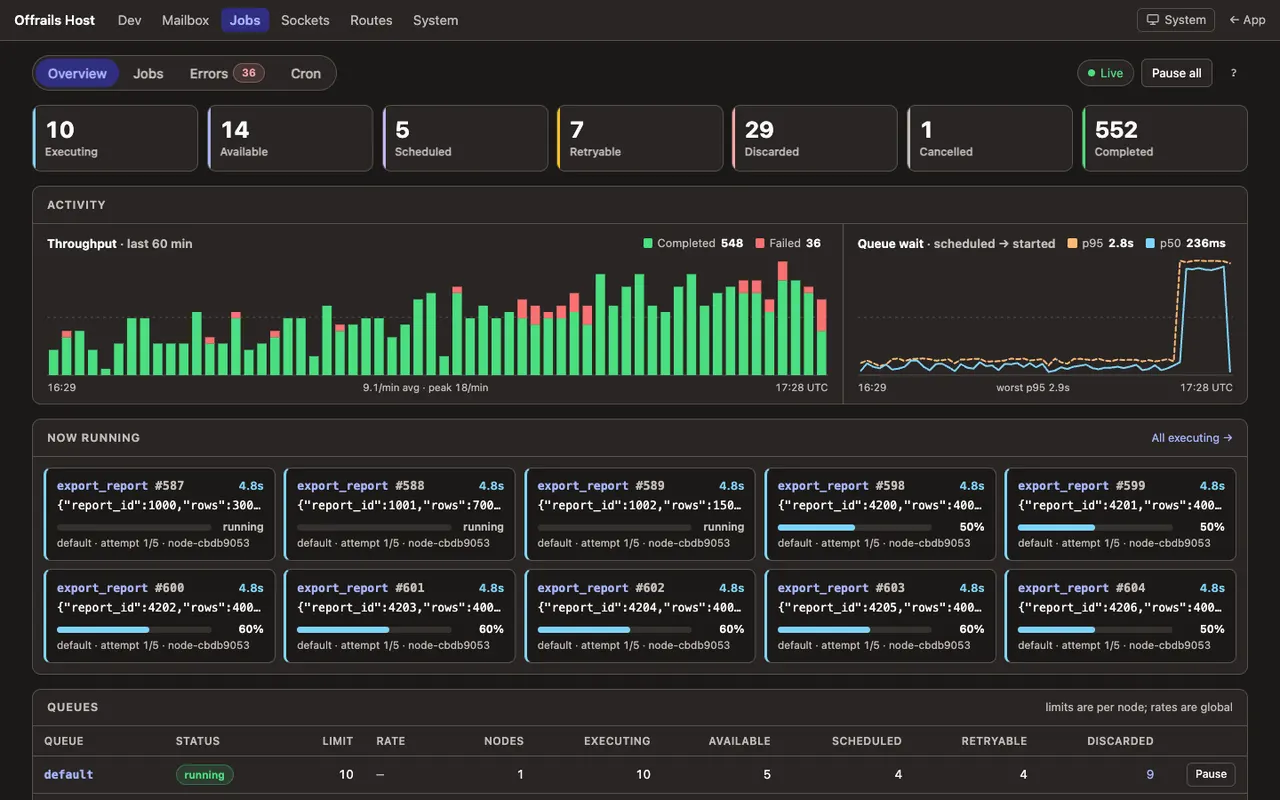1280x800 pixels.
Task: Click the discarded count 9 in default row
Action: tap(1150, 774)
